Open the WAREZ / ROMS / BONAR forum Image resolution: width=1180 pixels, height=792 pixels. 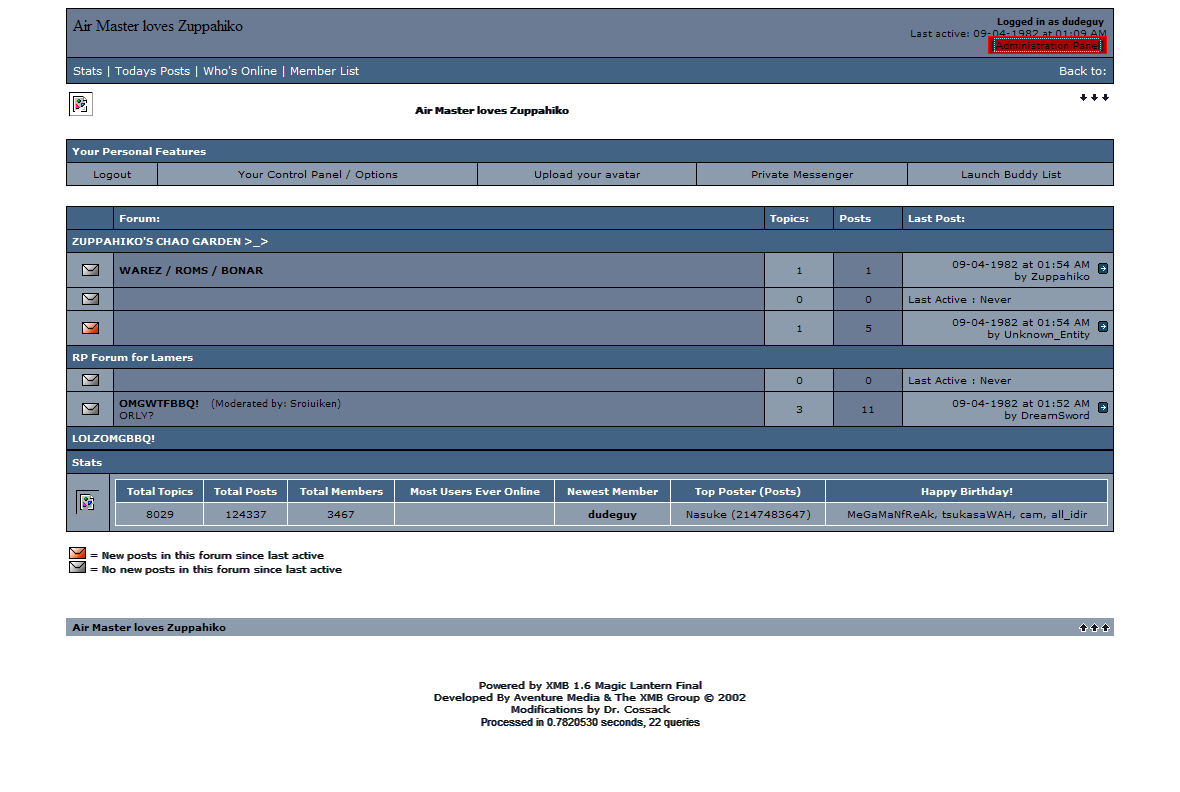(191, 270)
